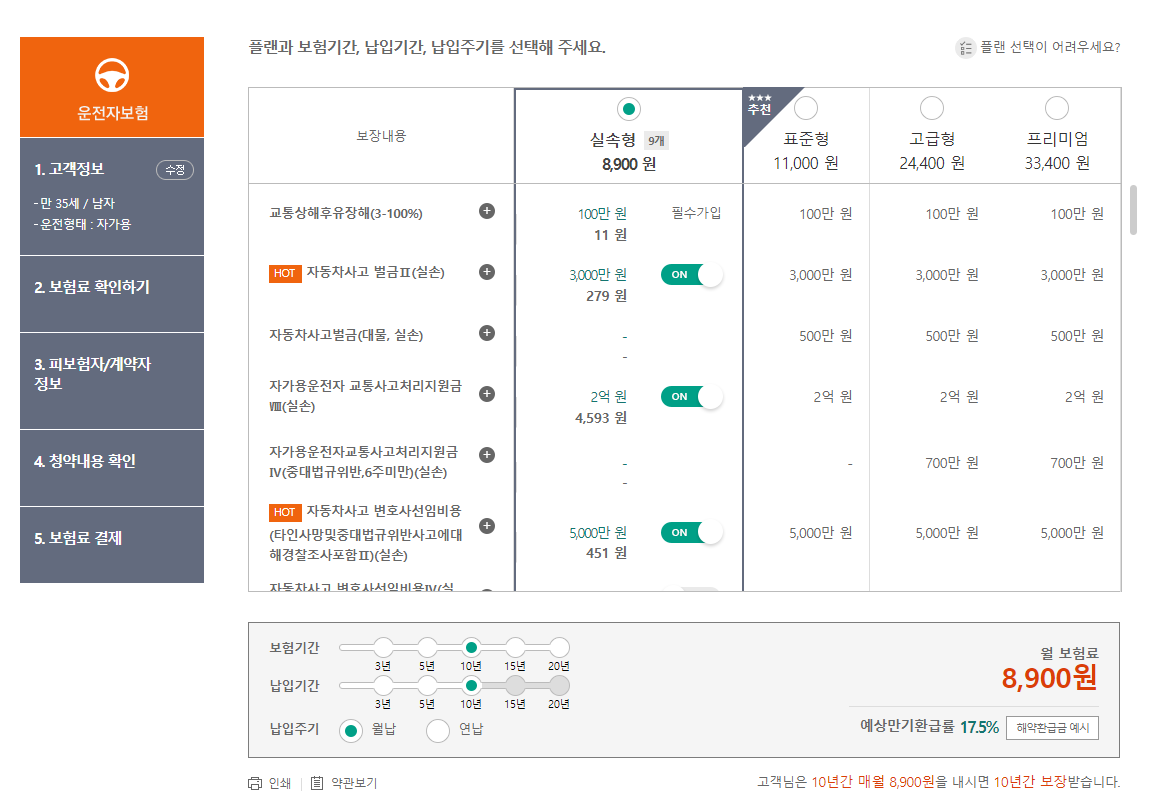Viewport: 1151px width, 808px height.
Task: Click the 표준형 11,000 원 price
Action: pos(806,164)
